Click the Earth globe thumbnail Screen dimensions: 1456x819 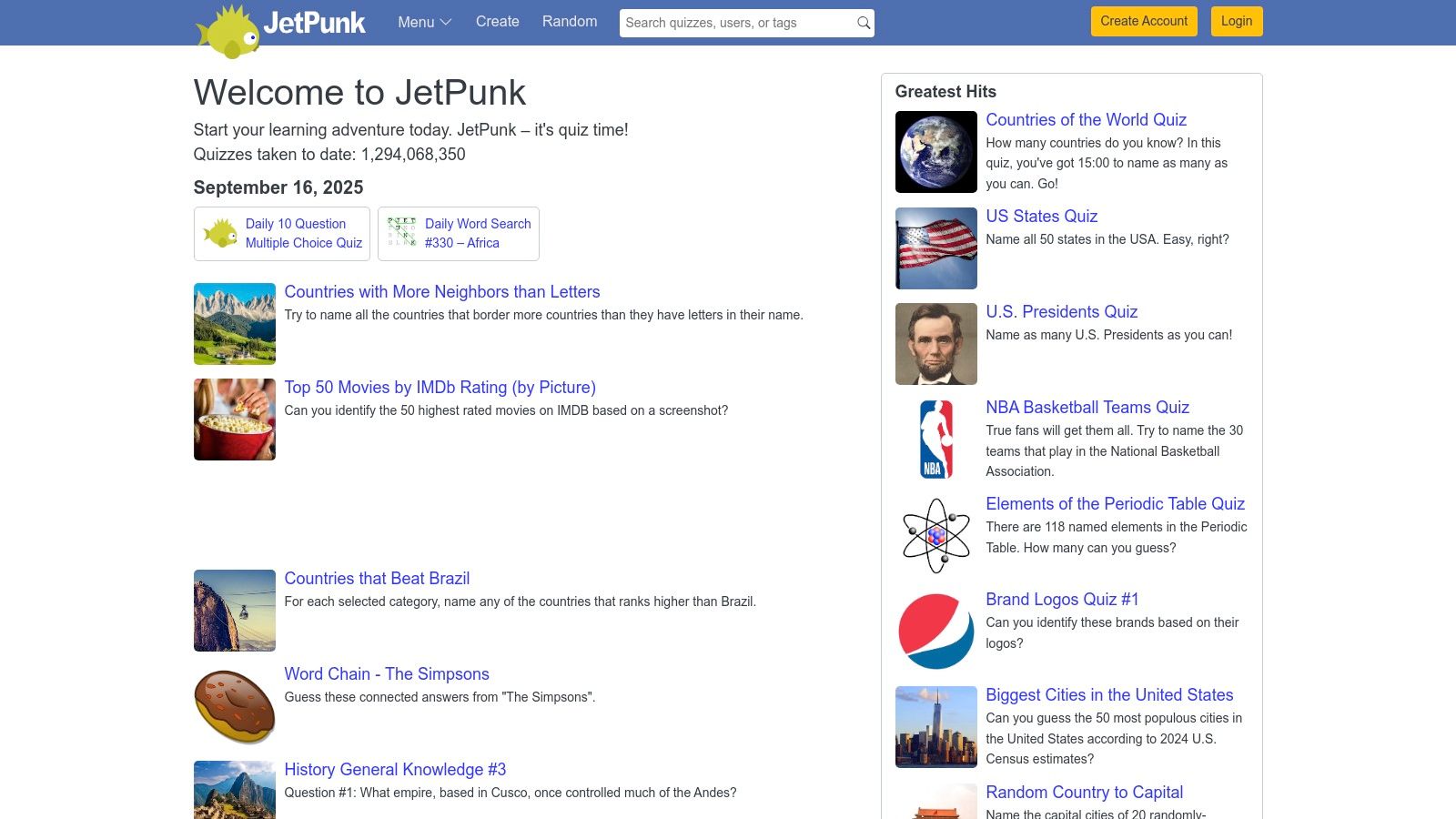click(x=935, y=152)
